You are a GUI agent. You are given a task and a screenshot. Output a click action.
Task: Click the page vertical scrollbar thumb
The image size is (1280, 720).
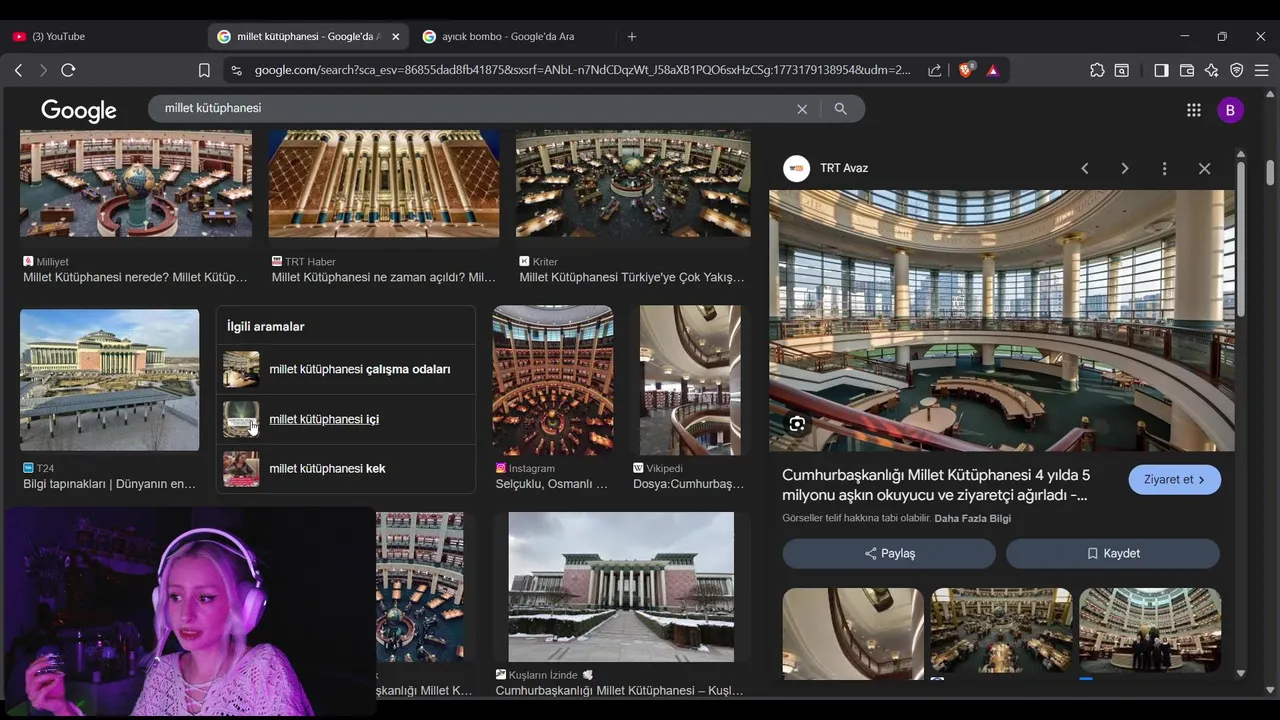pos(1270,171)
